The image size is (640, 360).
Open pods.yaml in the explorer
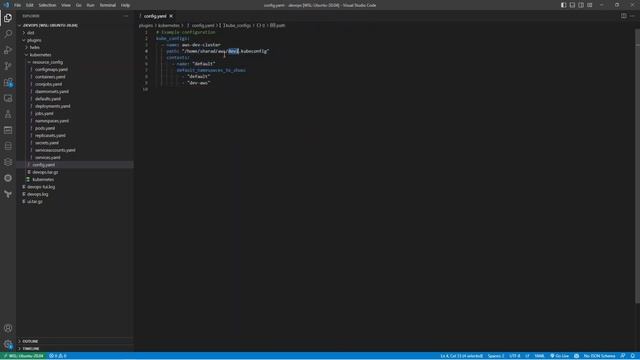(45, 128)
